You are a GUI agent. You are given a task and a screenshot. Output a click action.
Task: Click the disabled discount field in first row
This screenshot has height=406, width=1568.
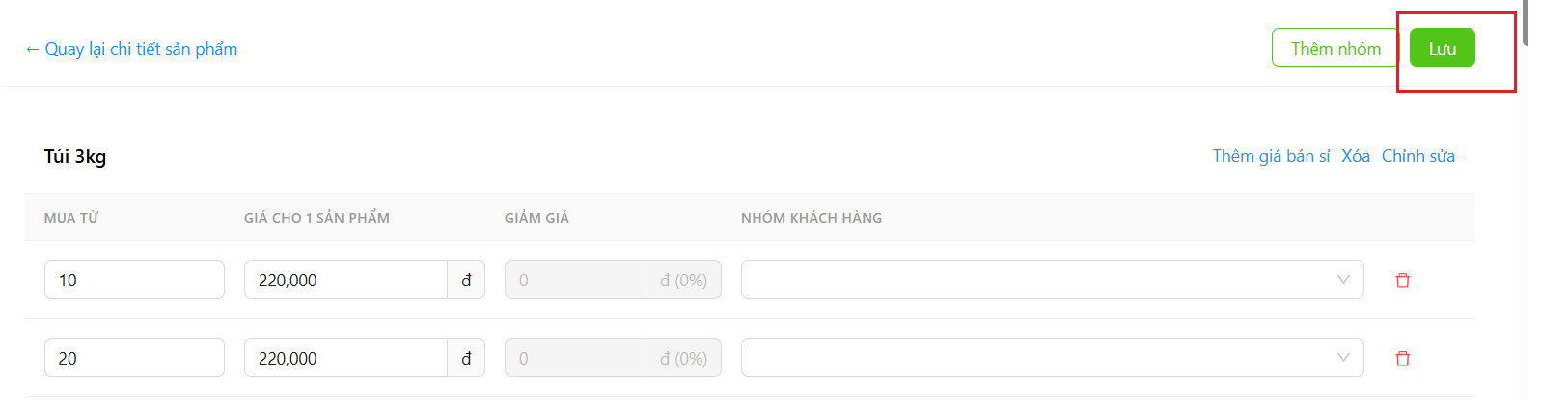[575, 280]
